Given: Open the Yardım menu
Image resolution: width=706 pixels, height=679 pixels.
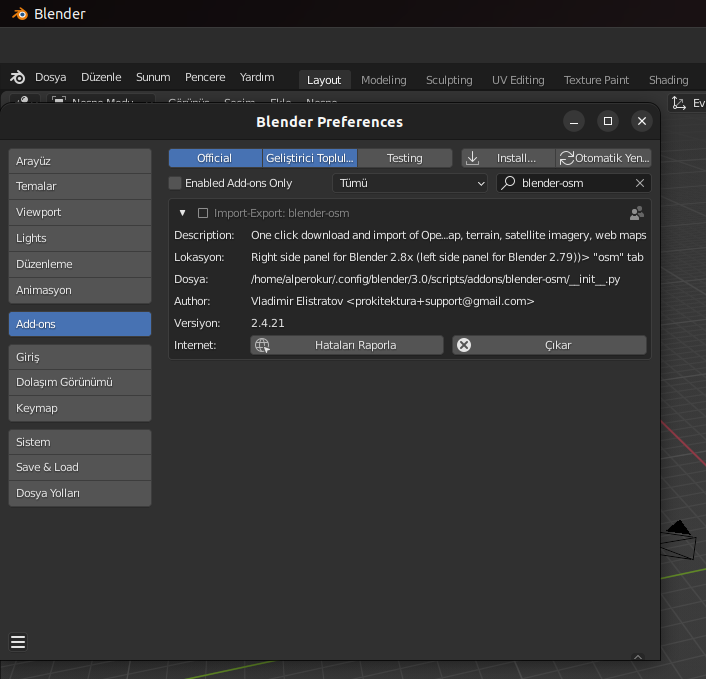Looking at the screenshot, I should click(x=257, y=77).
